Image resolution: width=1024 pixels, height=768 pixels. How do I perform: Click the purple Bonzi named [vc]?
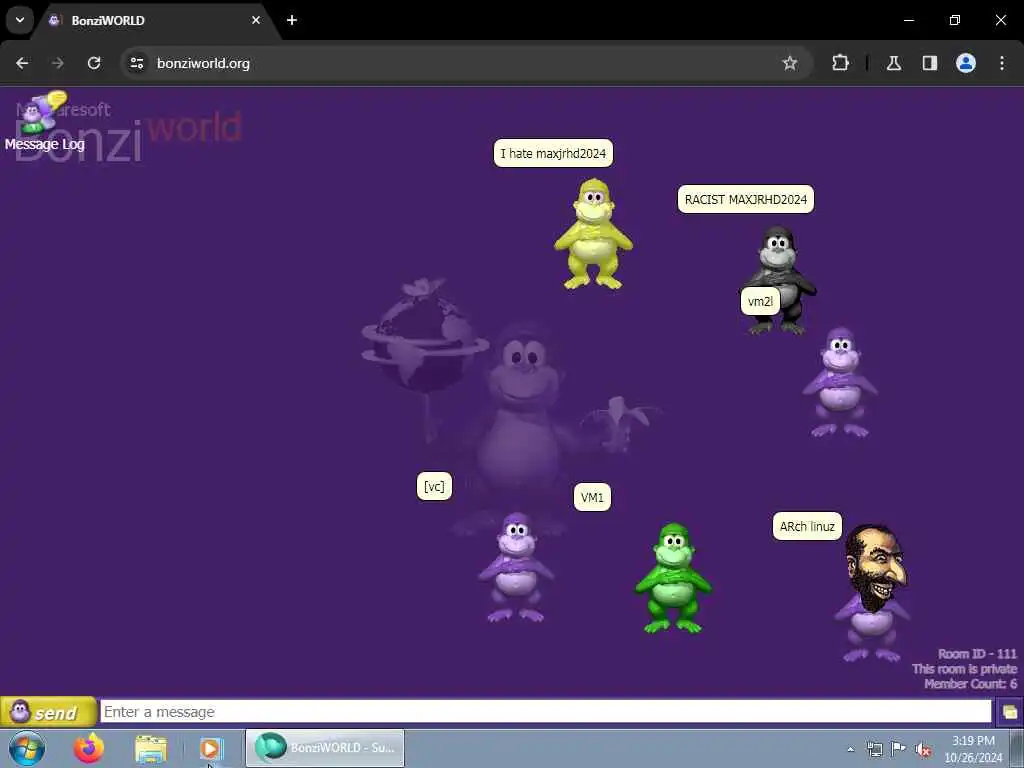coord(516,567)
